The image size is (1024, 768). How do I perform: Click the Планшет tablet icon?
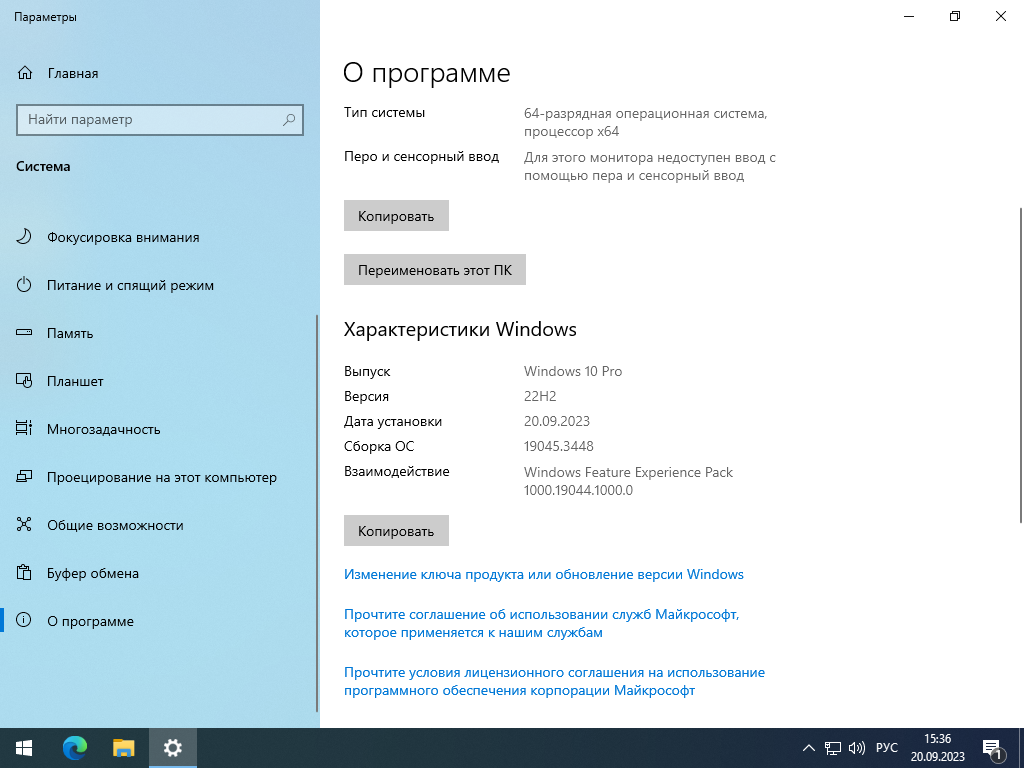tap(25, 381)
